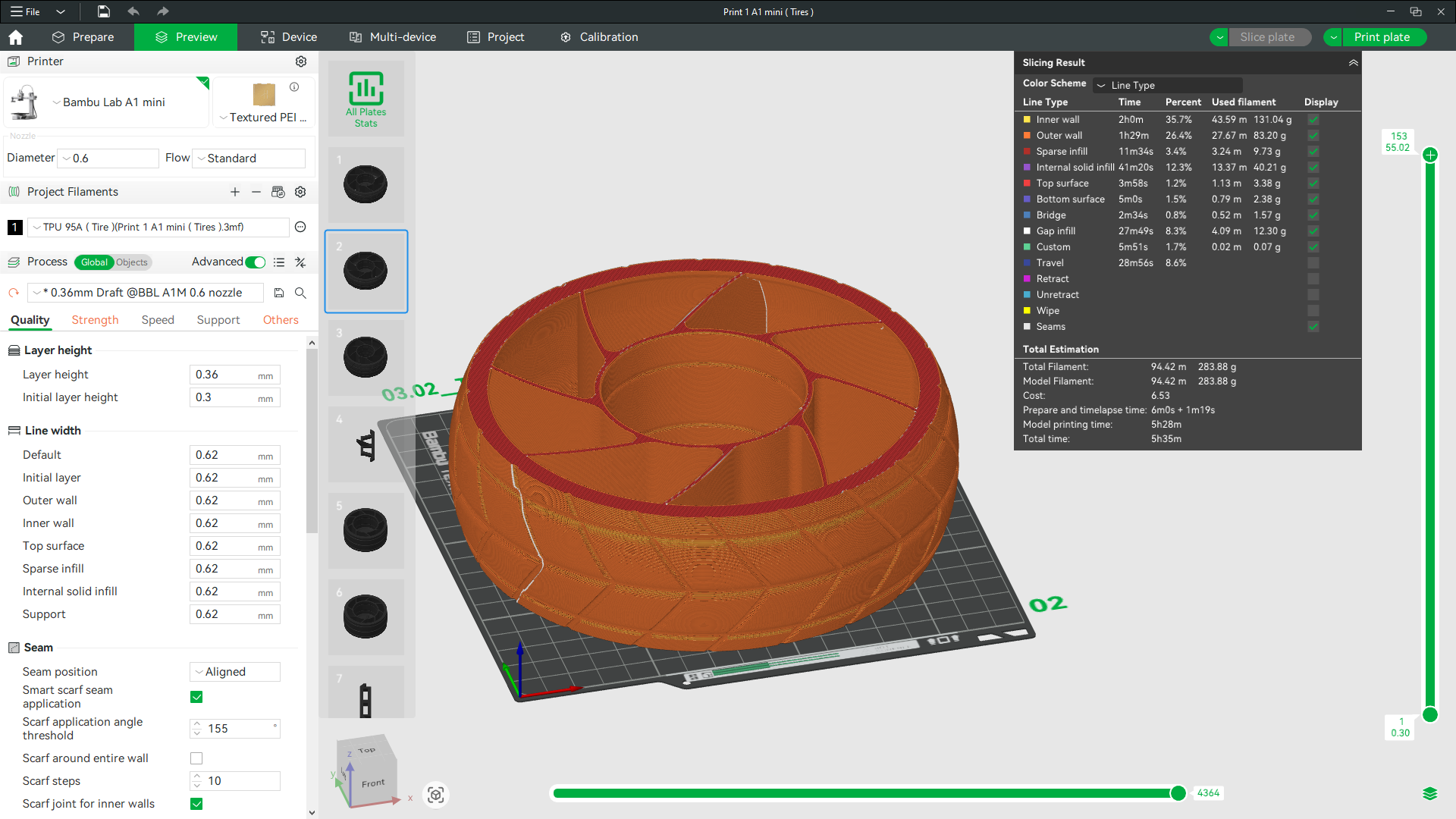Click the bottom layer slider handle
This screenshot has height=819, width=1456.
(1430, 714)
